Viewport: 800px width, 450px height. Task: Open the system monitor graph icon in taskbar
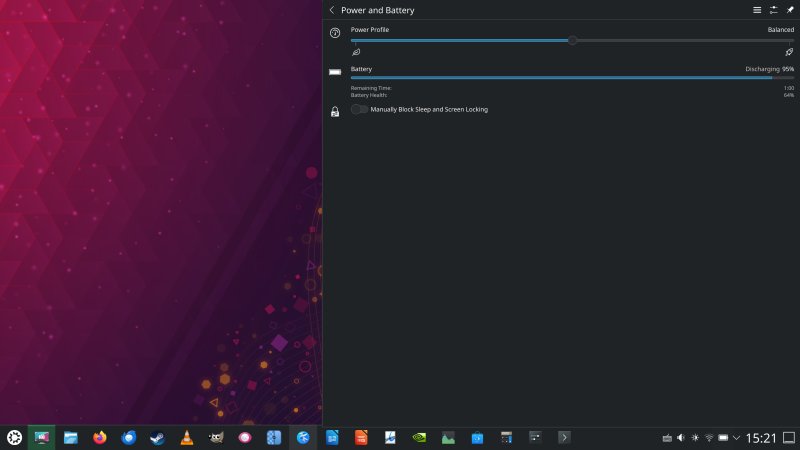pyautogui.click(x=448, y=437)
